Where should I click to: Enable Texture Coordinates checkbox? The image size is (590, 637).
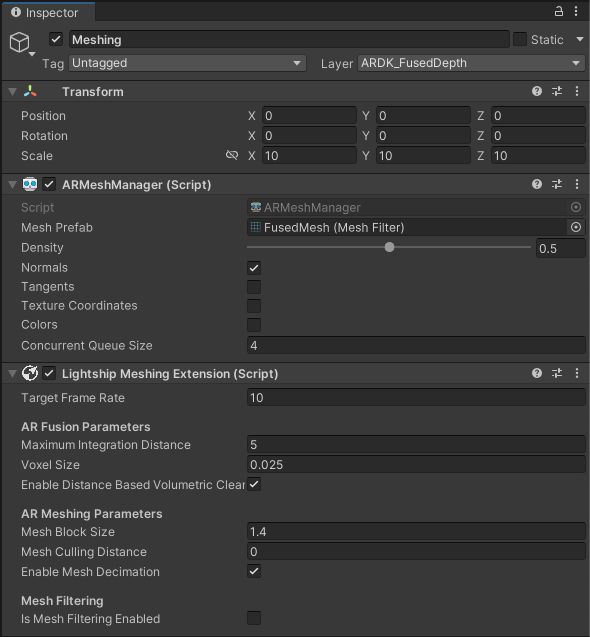(254, 306)
